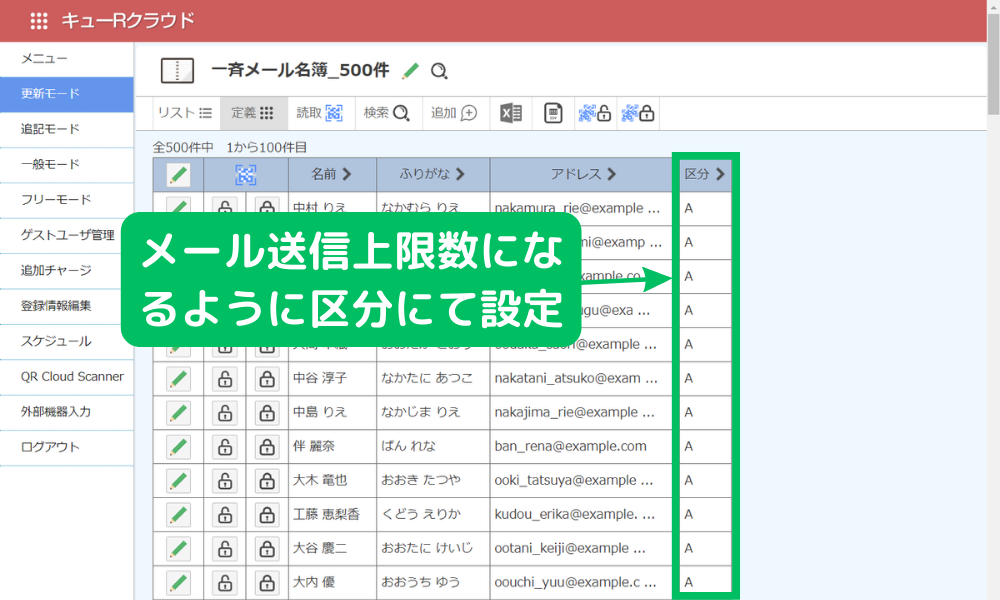Click closed padlock in 工藤 恵梨香 row
Screen dimensions: 1000x600
coord(267,515)
